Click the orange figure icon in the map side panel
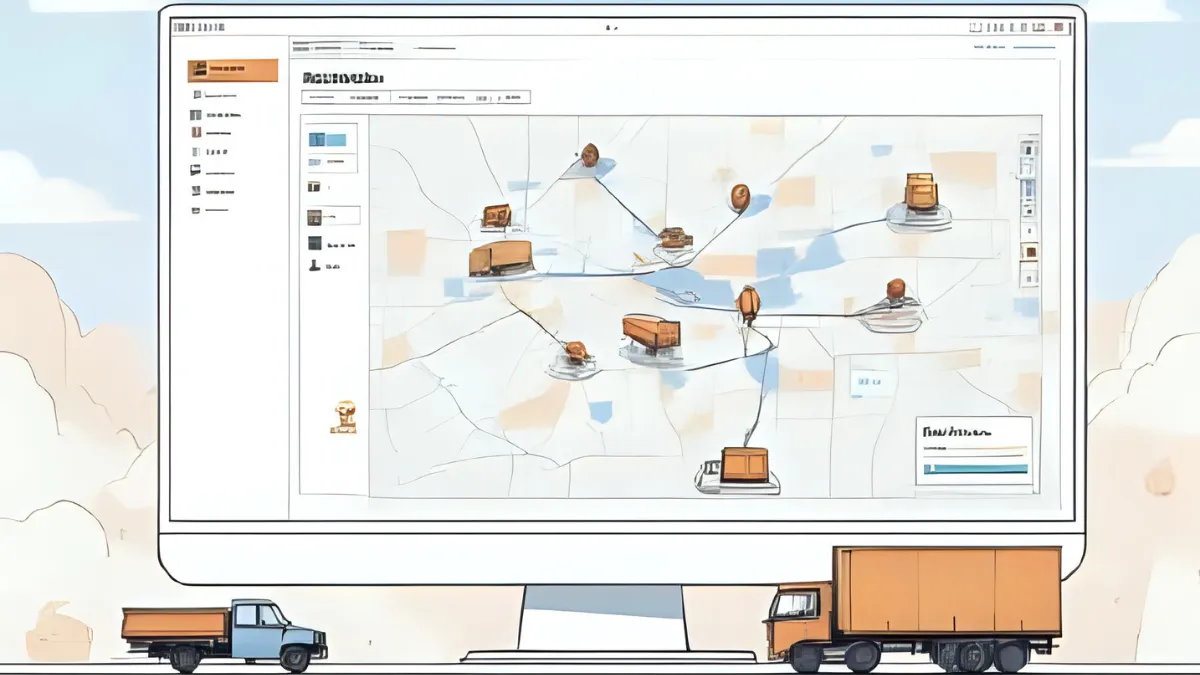Image resolution: width=1200 pixels, height=675 pixels. (343, 416)
